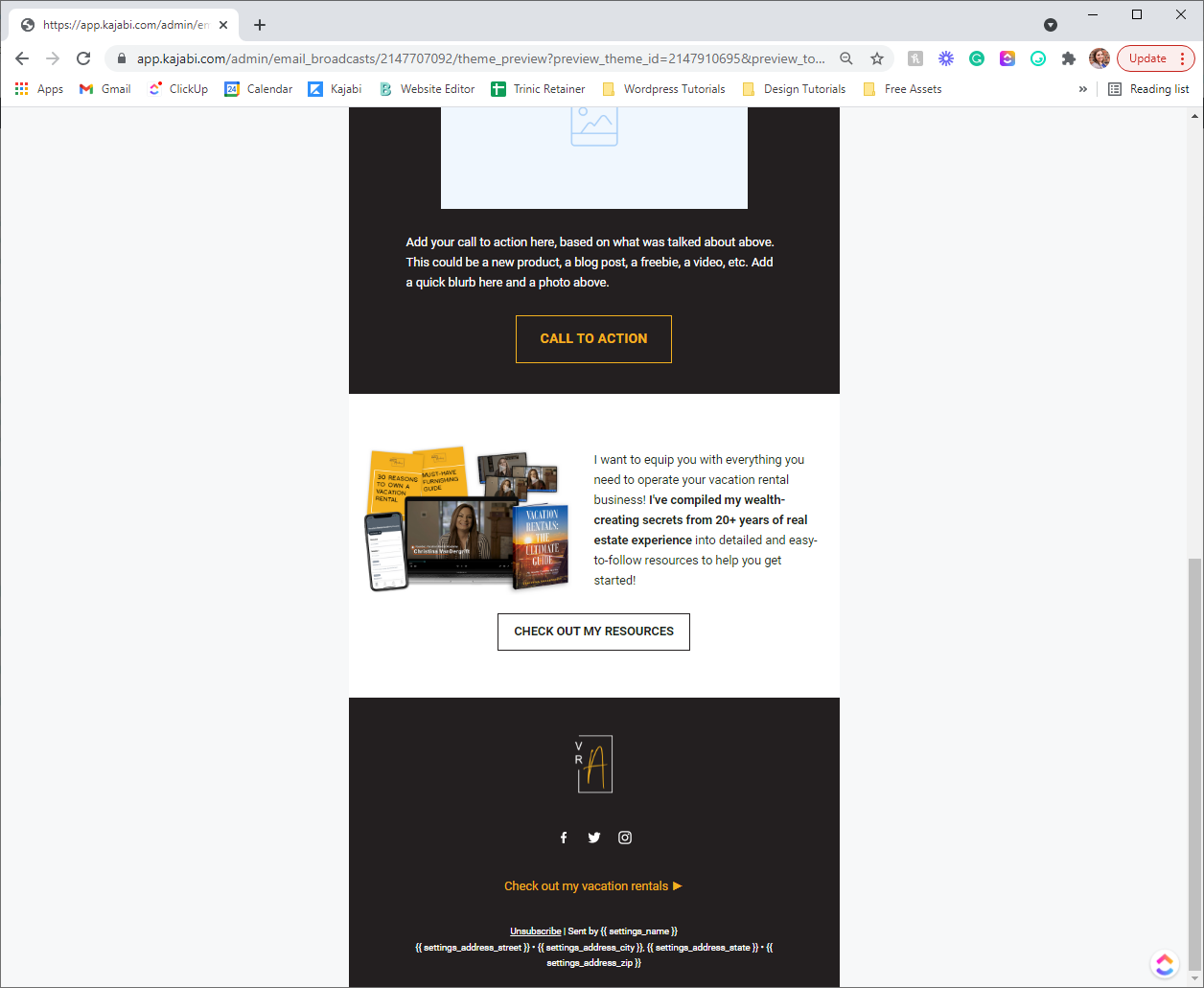Screen dimensions: 1204x988
Task: Expand the hidden bookmarks chevron
Action: click(1083, 89)
